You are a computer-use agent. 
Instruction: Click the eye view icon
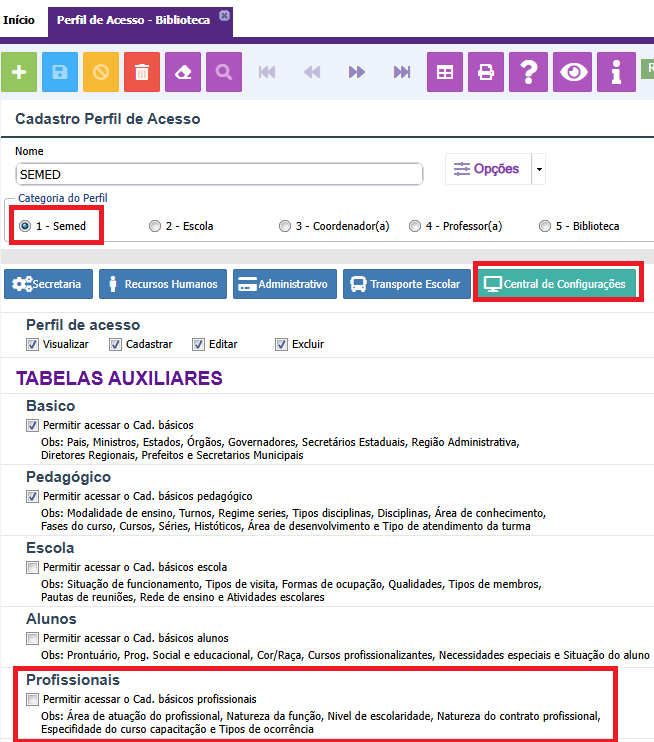pos(574,72)
